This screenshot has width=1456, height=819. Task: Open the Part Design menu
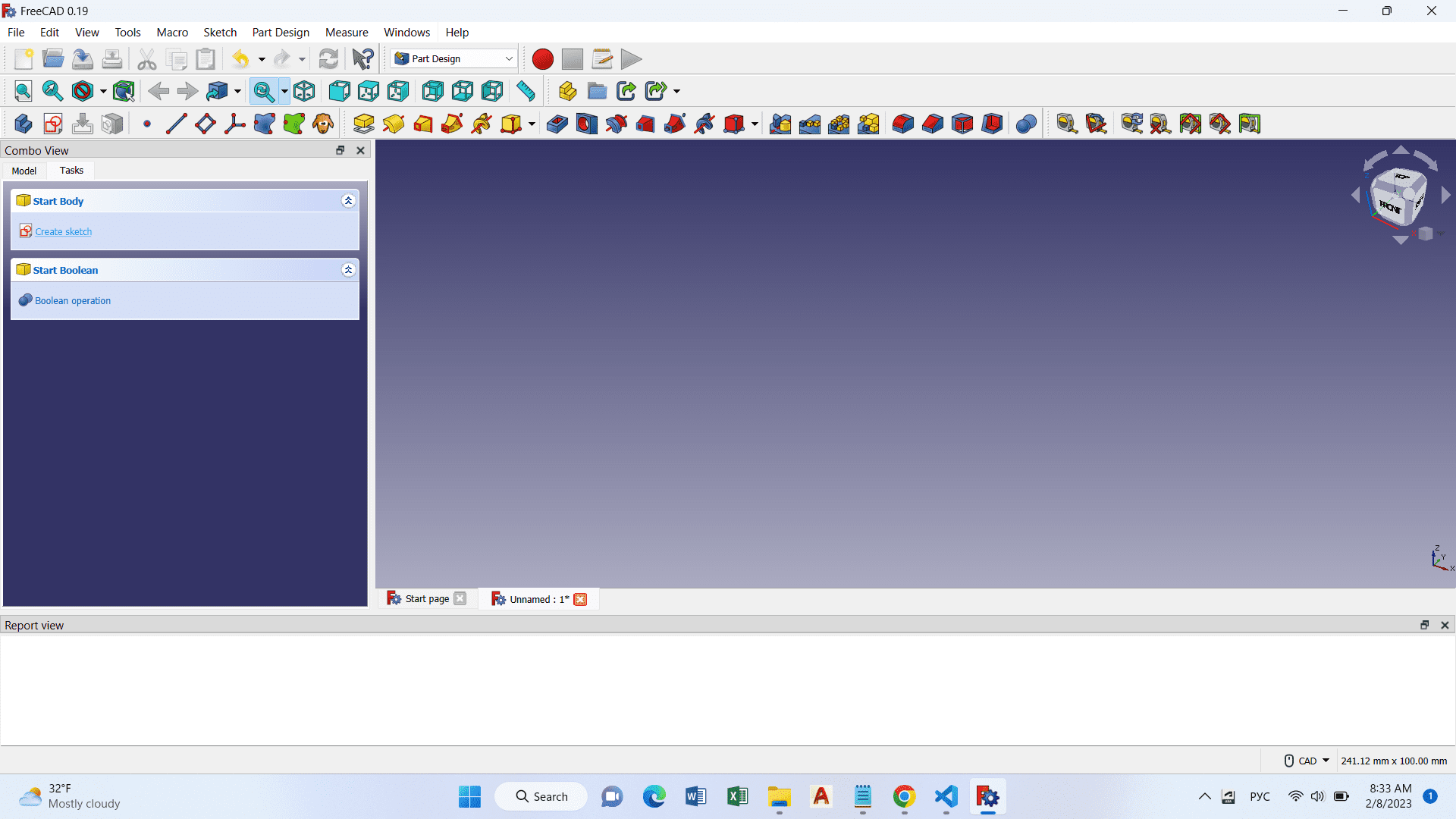[280, 32]
